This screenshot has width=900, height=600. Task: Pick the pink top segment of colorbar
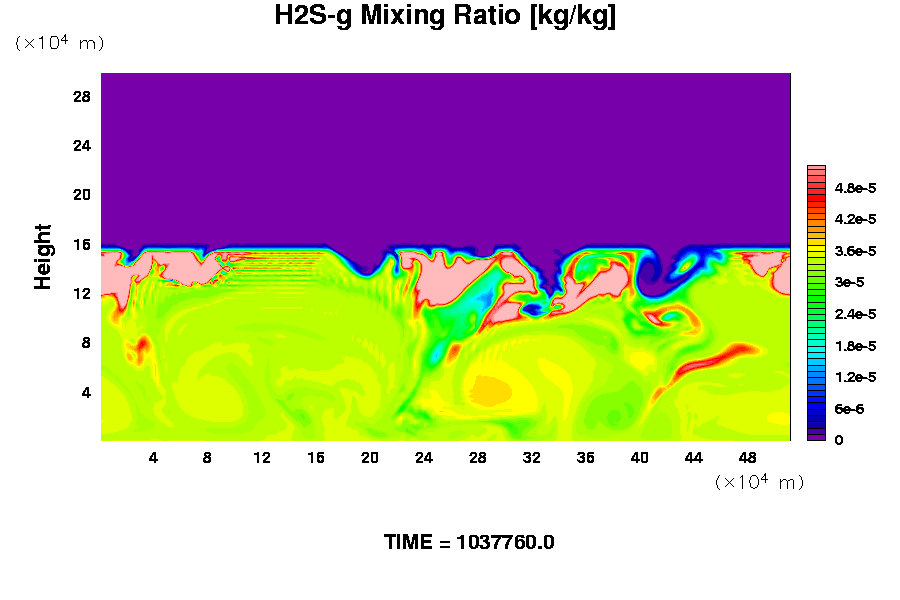[x=816, y=172]
